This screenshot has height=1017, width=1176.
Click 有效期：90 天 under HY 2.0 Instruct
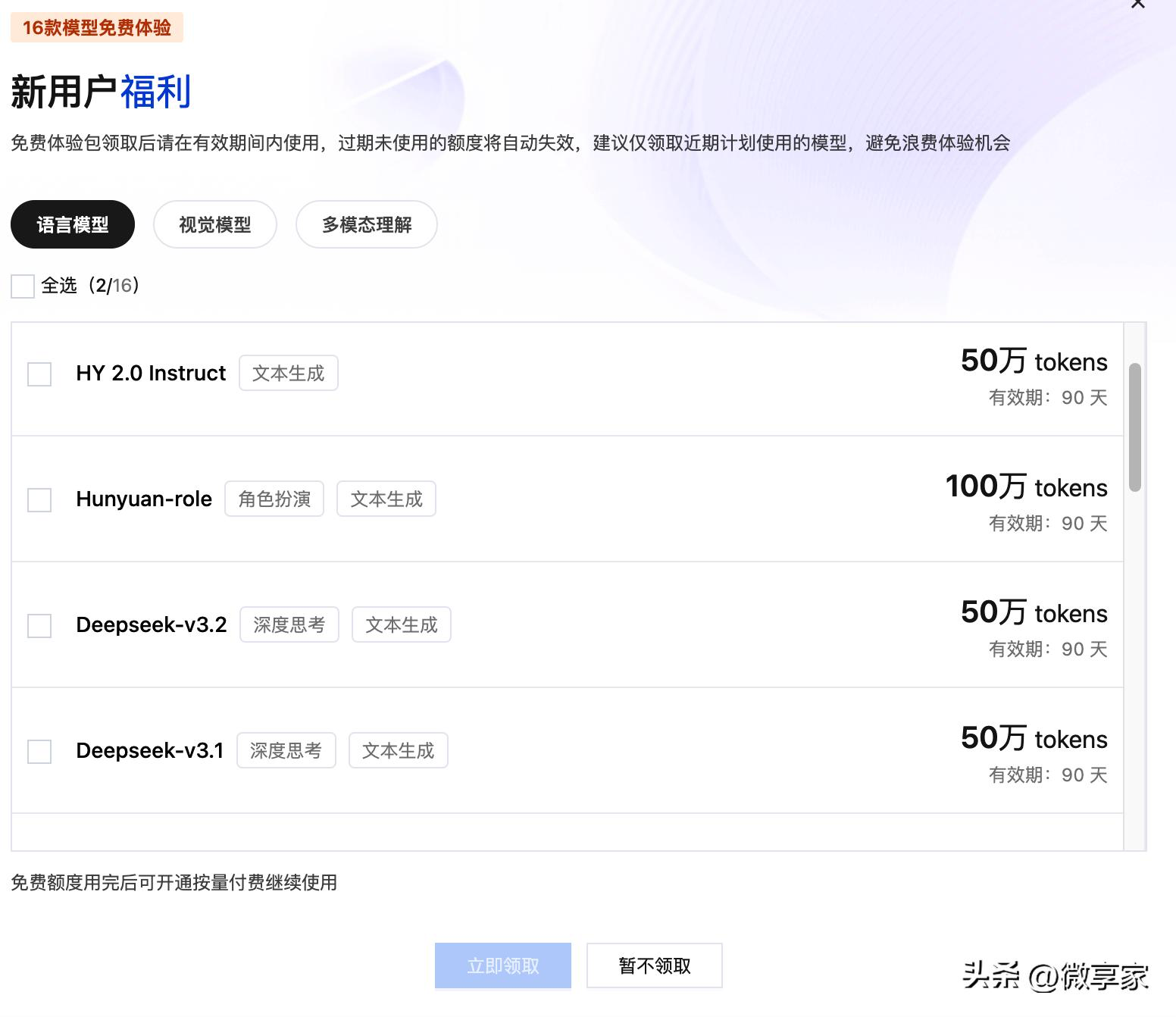(x=1048, y=397)
